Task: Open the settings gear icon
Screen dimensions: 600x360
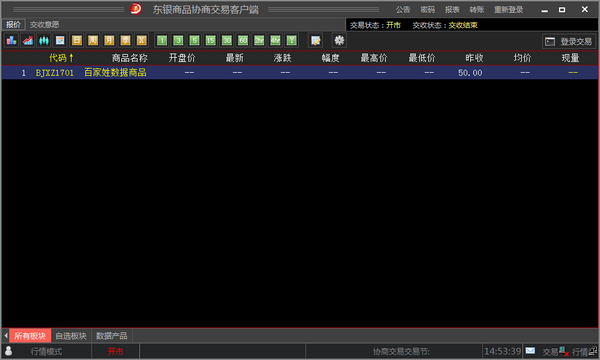Action: point(339,40)
